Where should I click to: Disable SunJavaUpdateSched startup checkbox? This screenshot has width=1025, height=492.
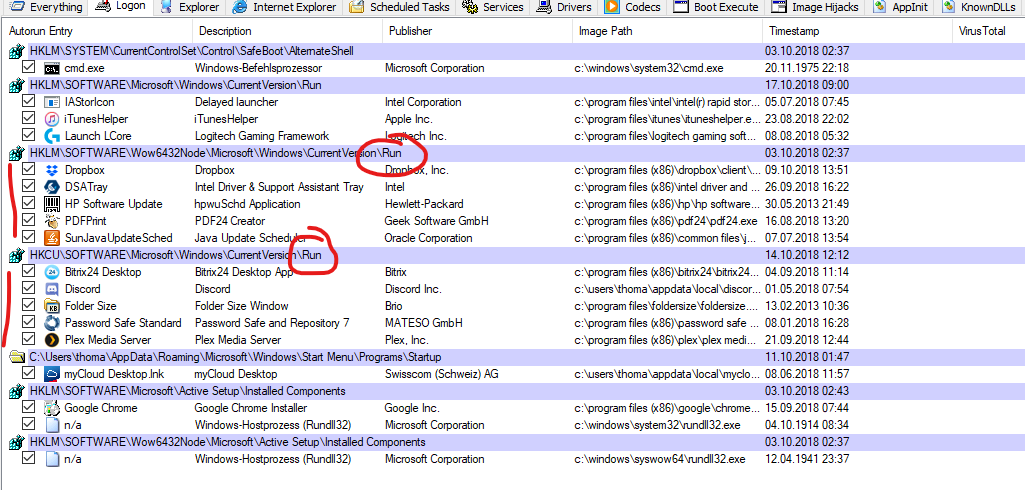[x=28, y=237]
